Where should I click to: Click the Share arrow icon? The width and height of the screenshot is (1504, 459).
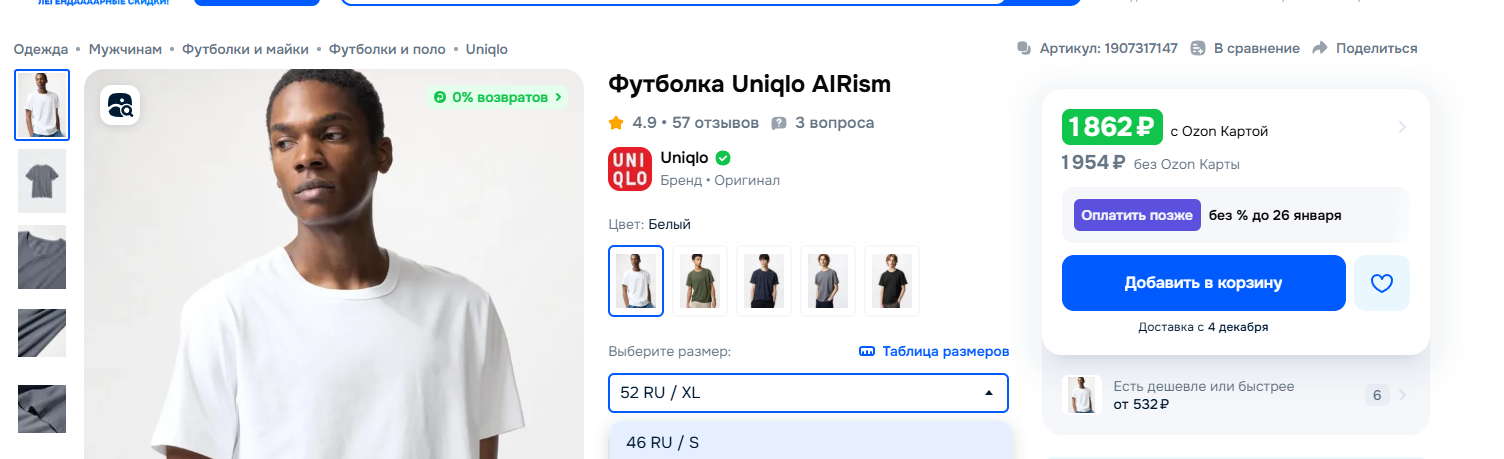click(x=1319, y=48)
